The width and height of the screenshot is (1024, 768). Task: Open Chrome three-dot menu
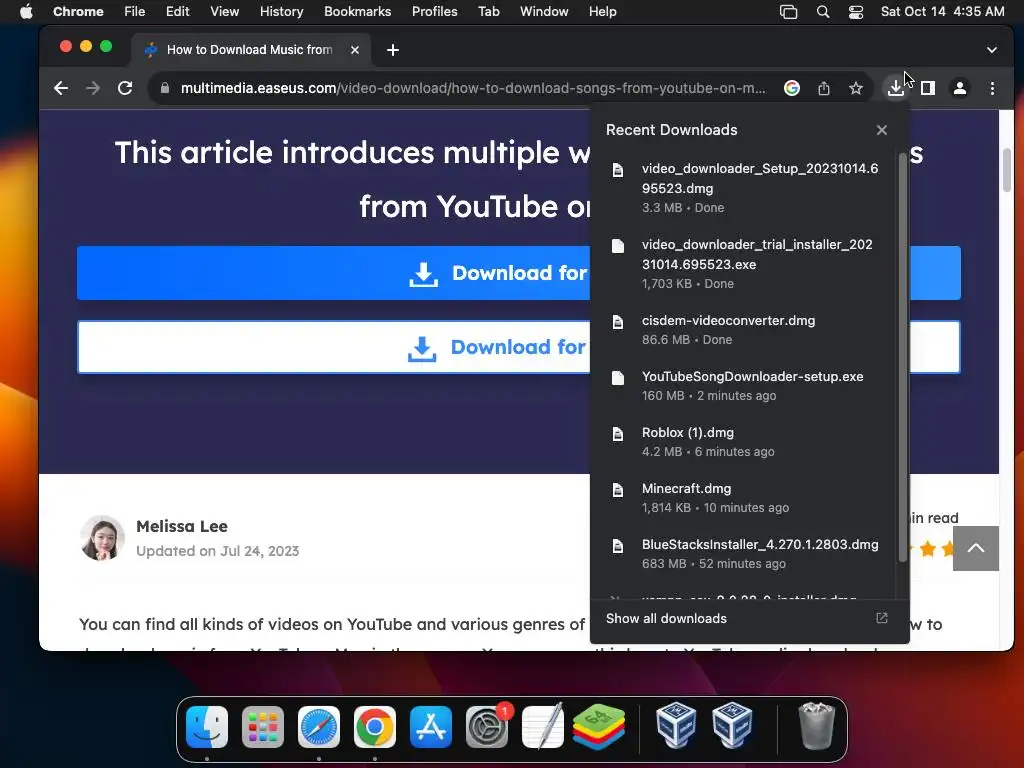[992, 88]
